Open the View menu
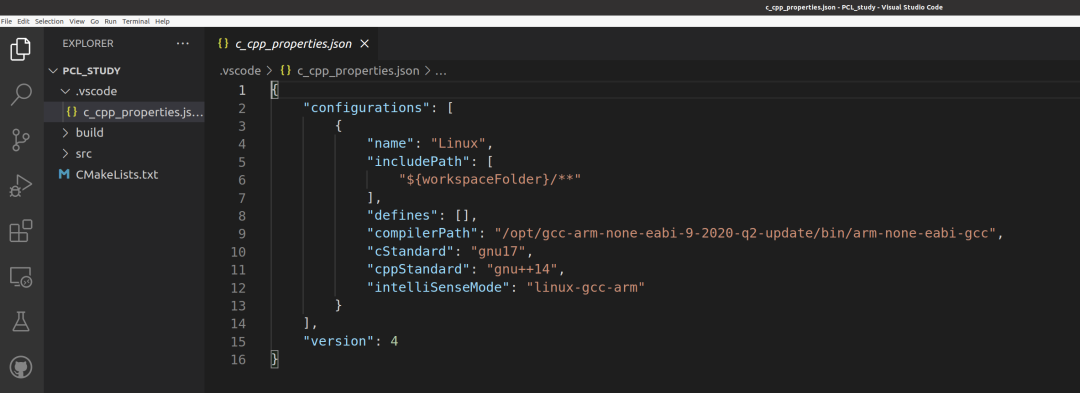Image resolution: width=1080 pixels, height=393 pixels. pyautogui.click(x=77, y=21)
